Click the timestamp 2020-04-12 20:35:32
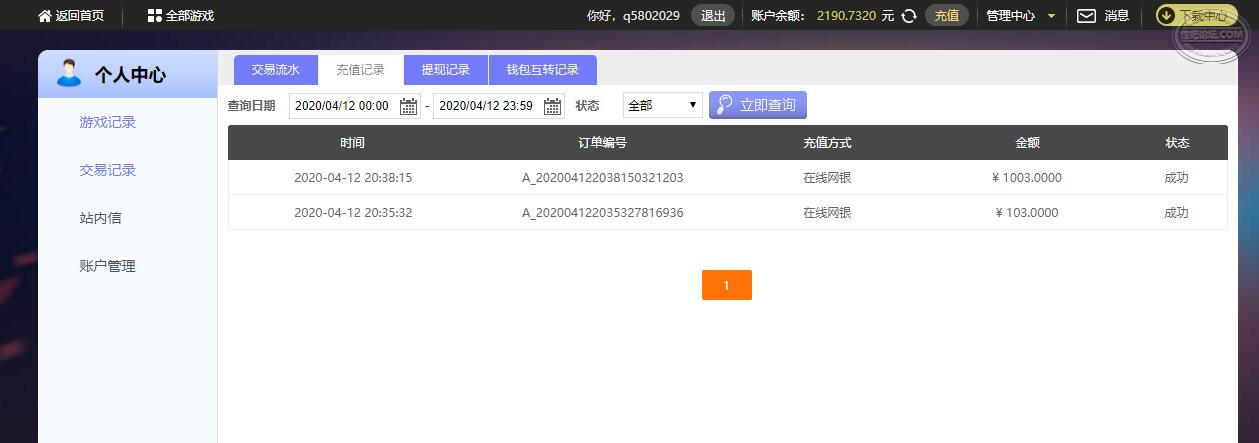Image resolution: width=1259 pixels, height=443 pixels. (353, 213)
